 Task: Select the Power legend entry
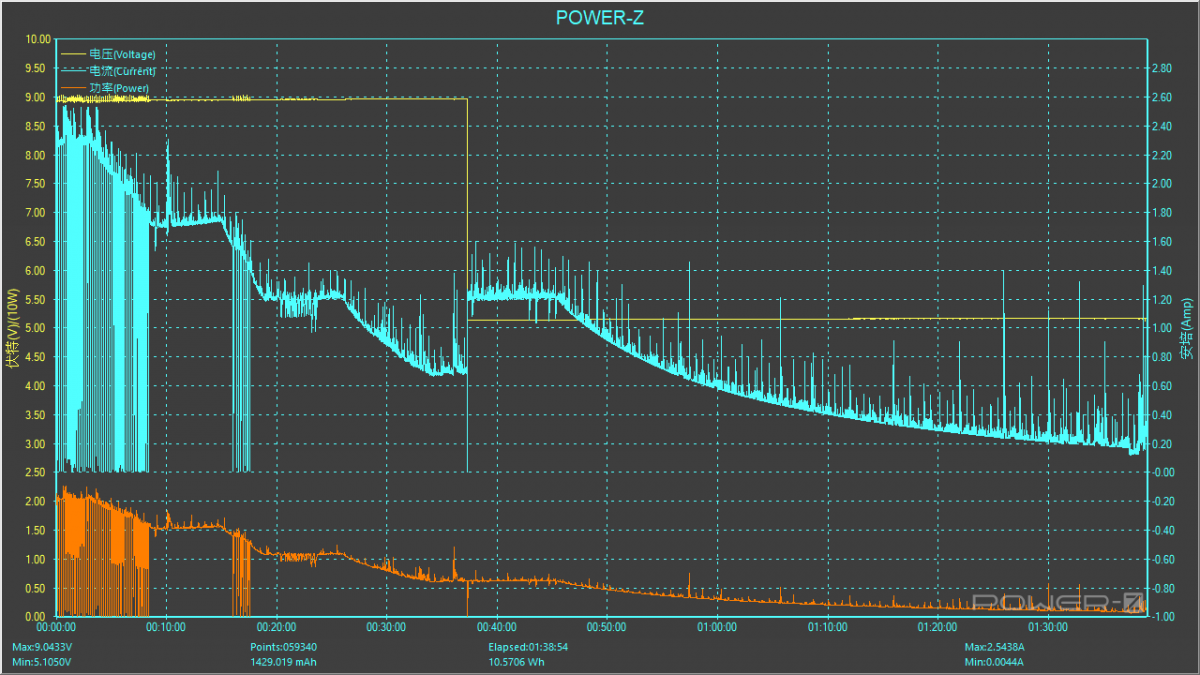click(119, 88)
